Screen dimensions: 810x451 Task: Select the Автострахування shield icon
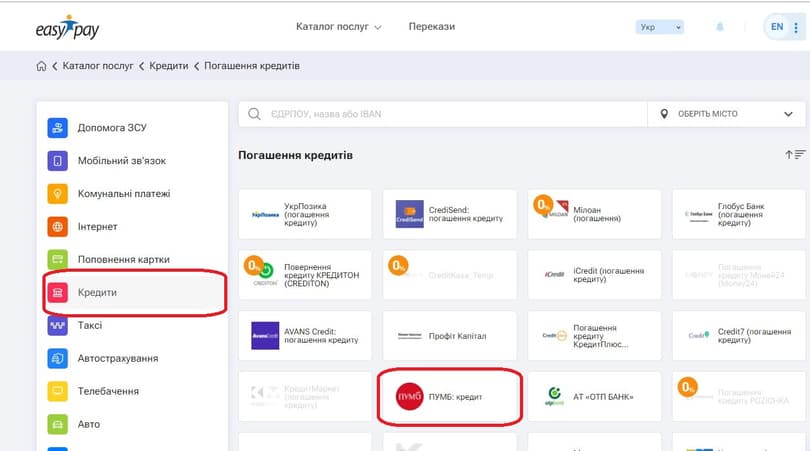point(57,358)
